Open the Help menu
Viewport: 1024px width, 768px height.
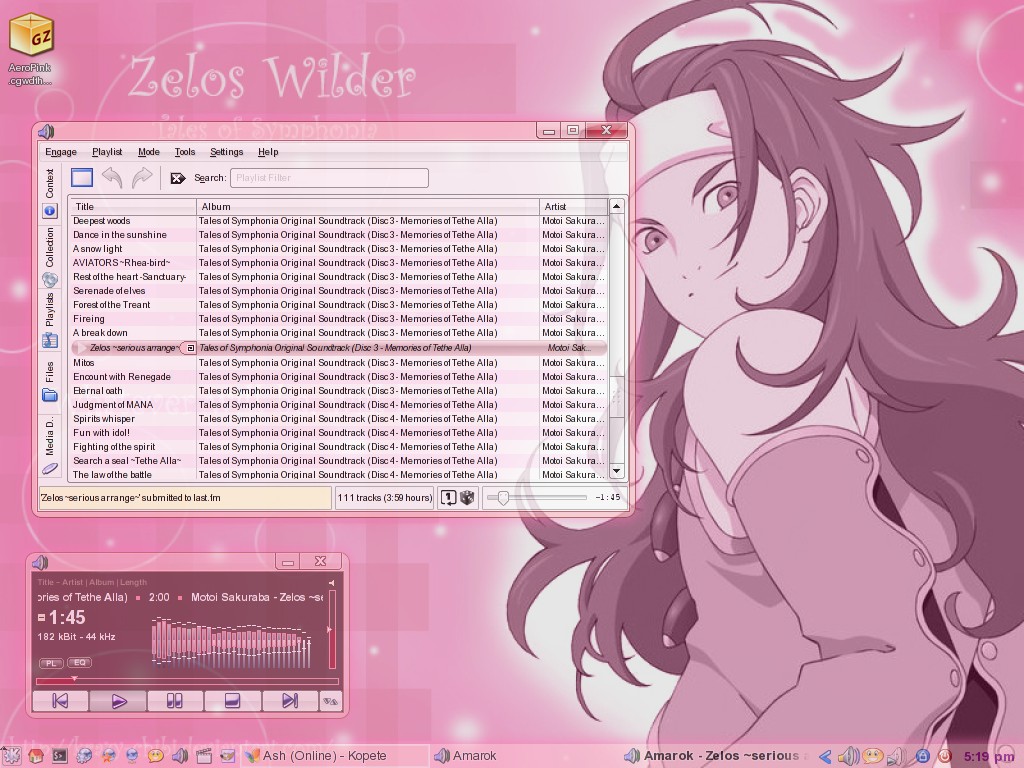pos(268,152)
